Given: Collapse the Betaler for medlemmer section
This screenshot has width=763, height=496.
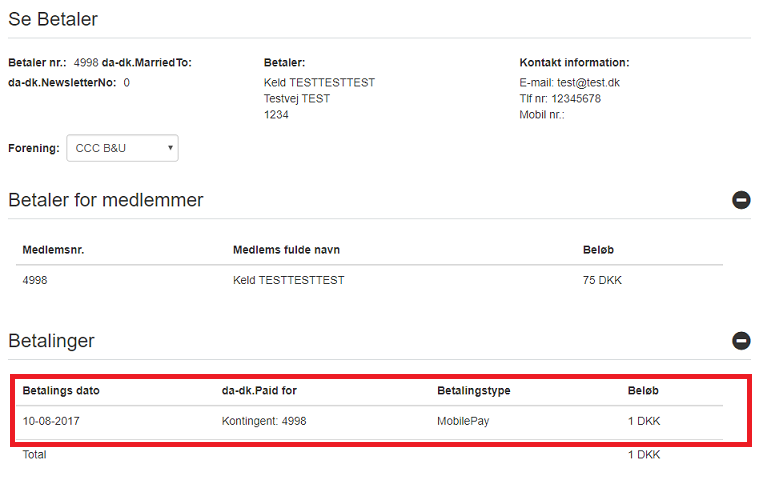Looking at the screenshot, I should (x=741, y=200).
